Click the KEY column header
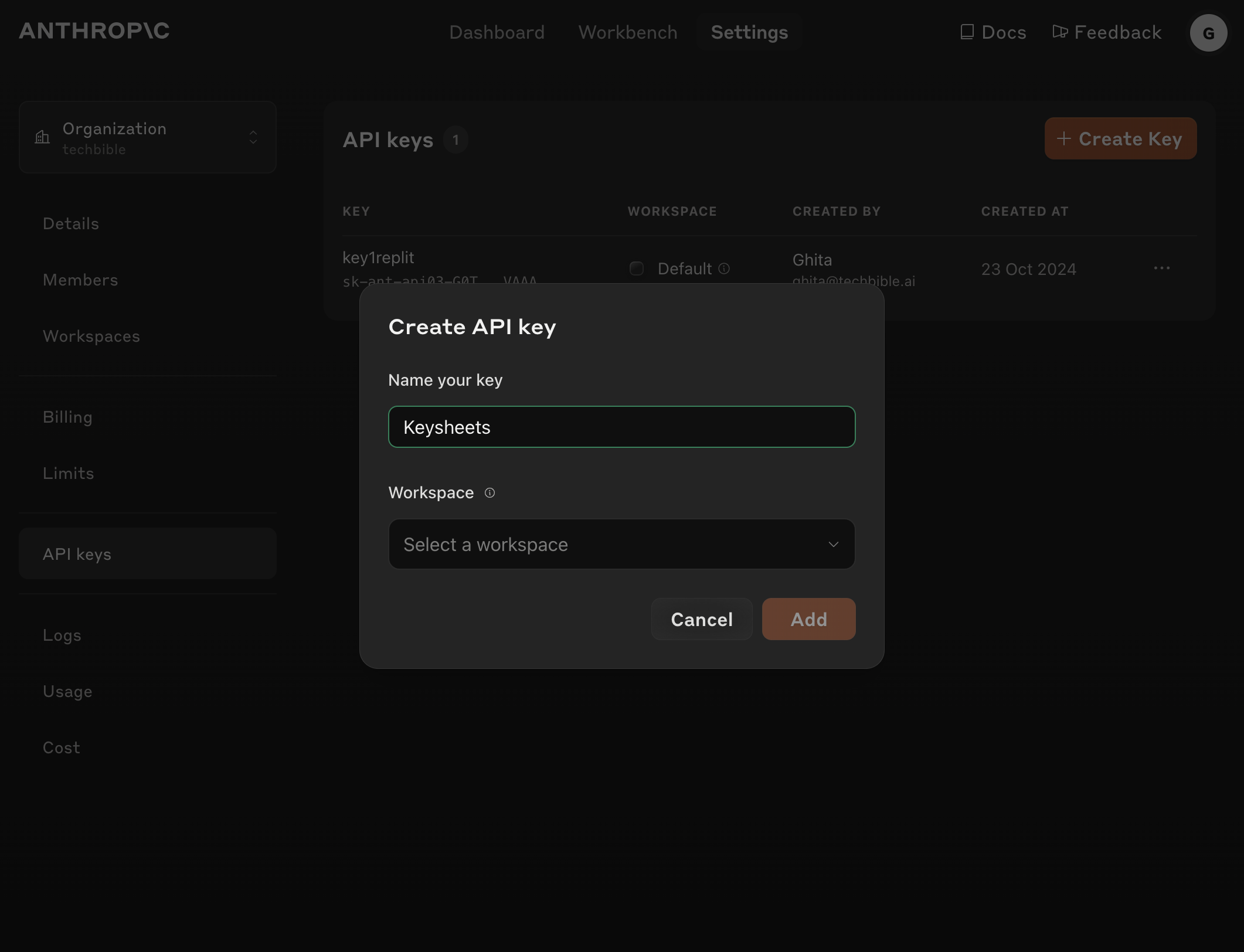This screenshot has width=1244, height=952. 356,212
